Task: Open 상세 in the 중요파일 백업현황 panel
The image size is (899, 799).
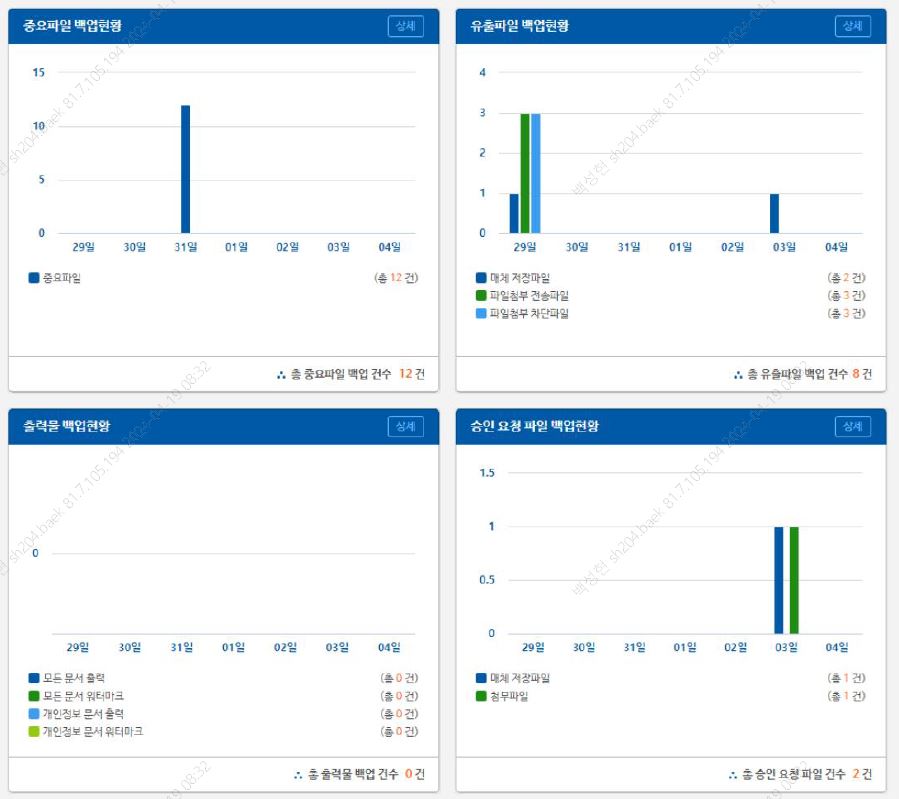Action: [x=405, y=27]
